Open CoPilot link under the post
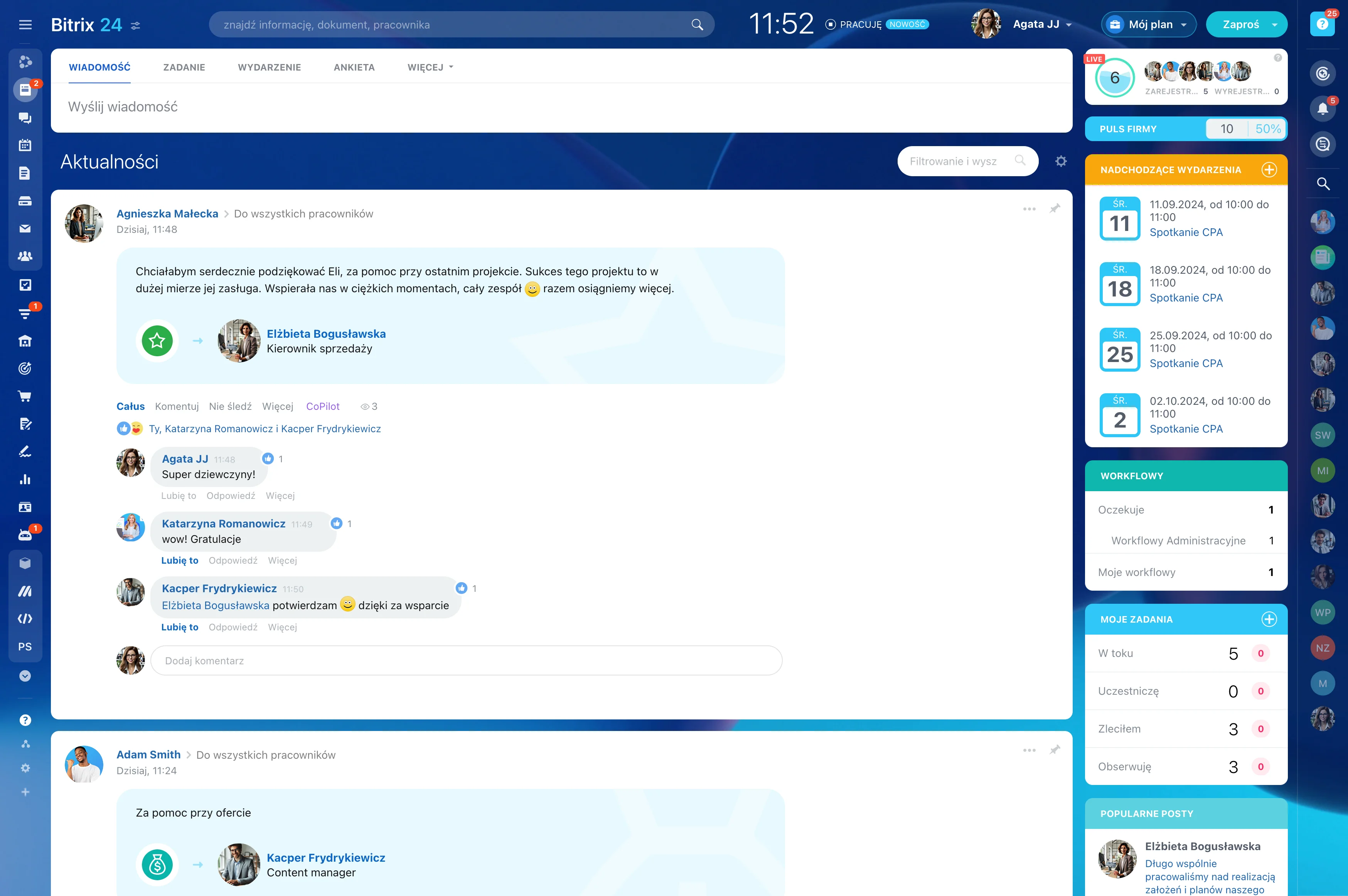The image size is (1348, 896). pyautogui.click(x=322, y=406)
